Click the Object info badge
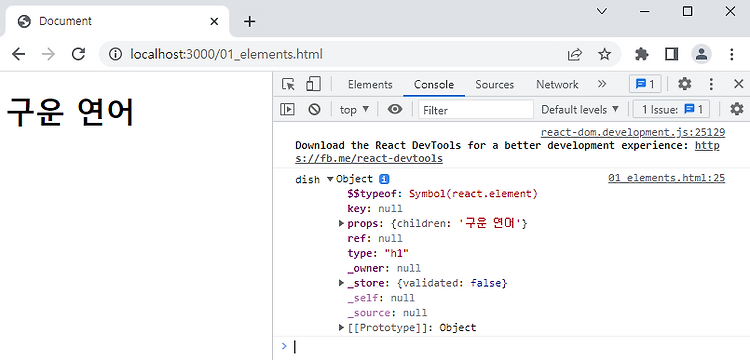Image resolution: width=750 pixels, height=360 pixels. coord(384,179)
